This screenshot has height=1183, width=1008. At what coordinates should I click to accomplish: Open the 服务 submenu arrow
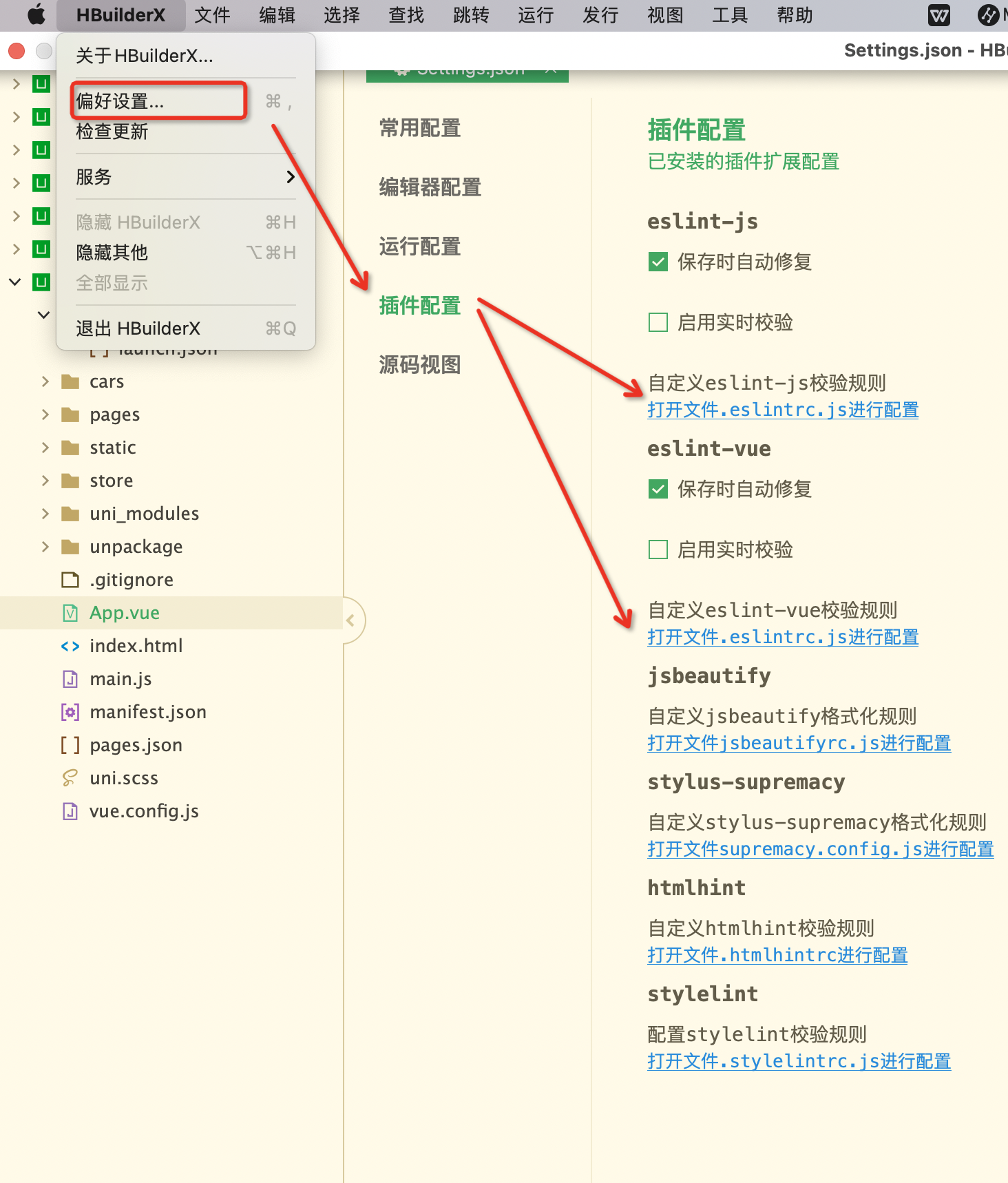pos(291,177)
